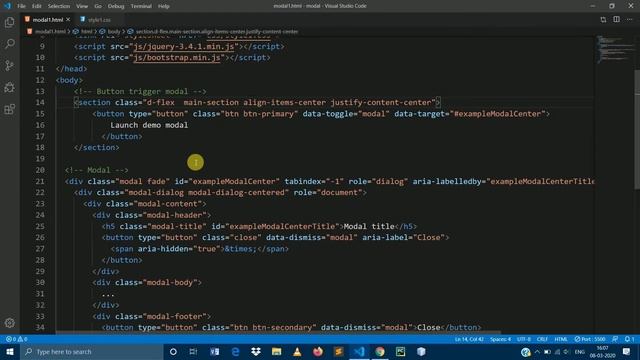Click the taskbar search box
Image resolution: width=640 pixels, height=360 pixels.
pos(92,351)
